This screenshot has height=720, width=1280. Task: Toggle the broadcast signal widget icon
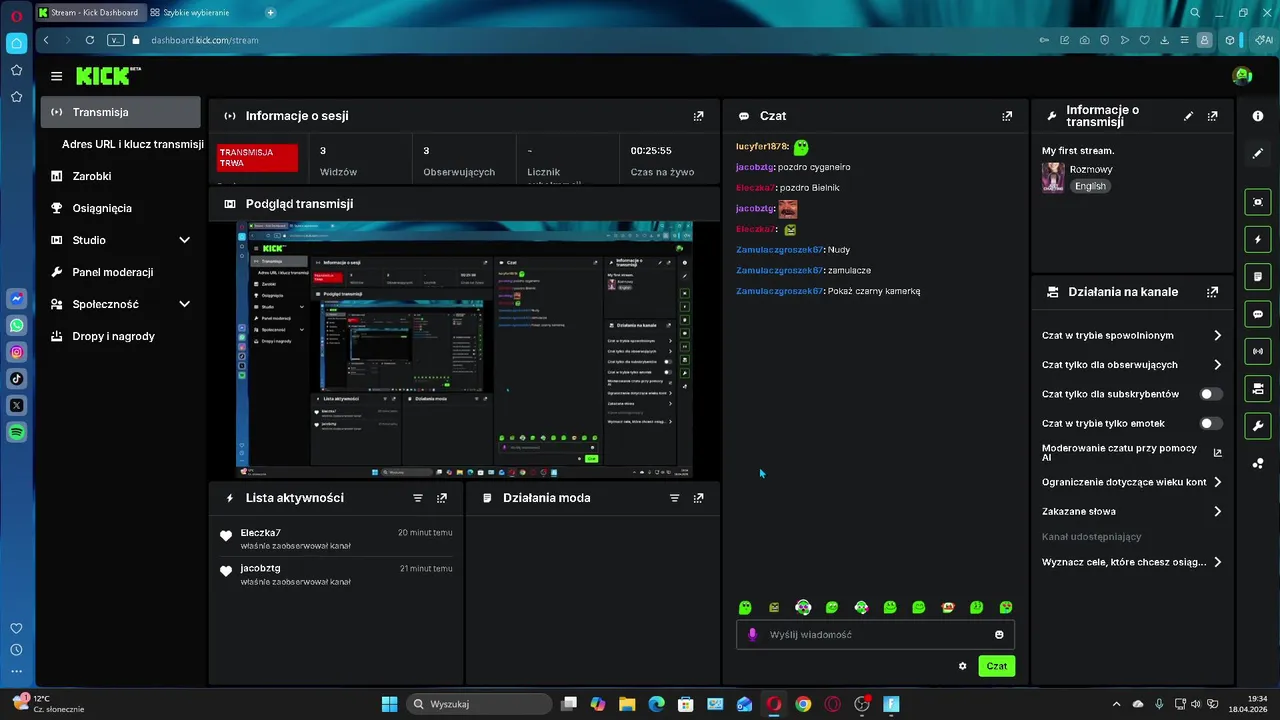(x=1258, y=352)
